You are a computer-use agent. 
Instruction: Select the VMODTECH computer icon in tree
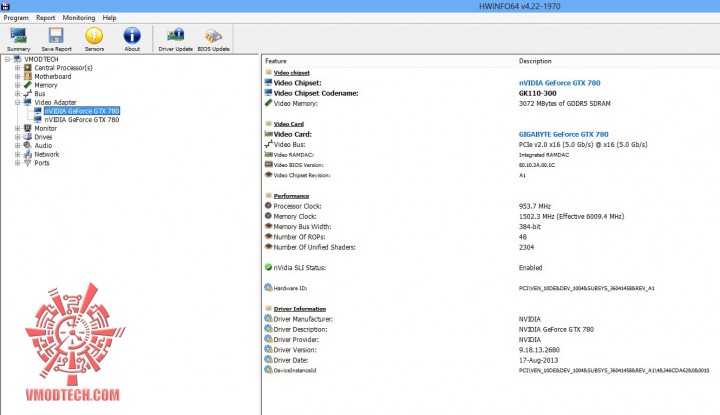tap(17, 59)
